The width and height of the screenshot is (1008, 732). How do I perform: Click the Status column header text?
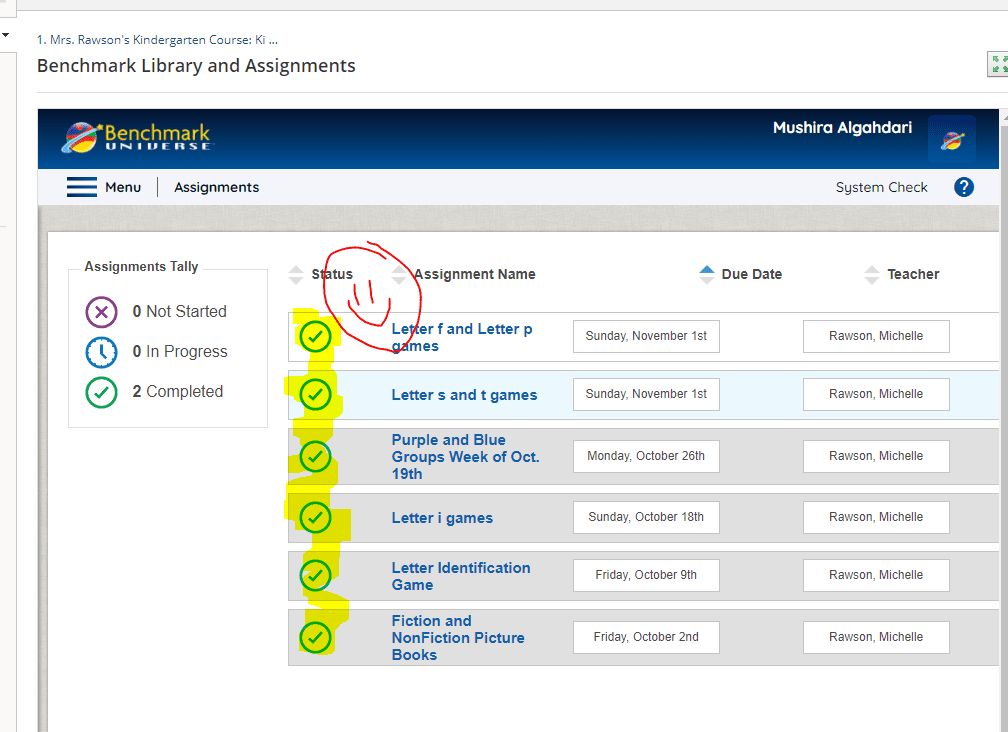(332, 274)
